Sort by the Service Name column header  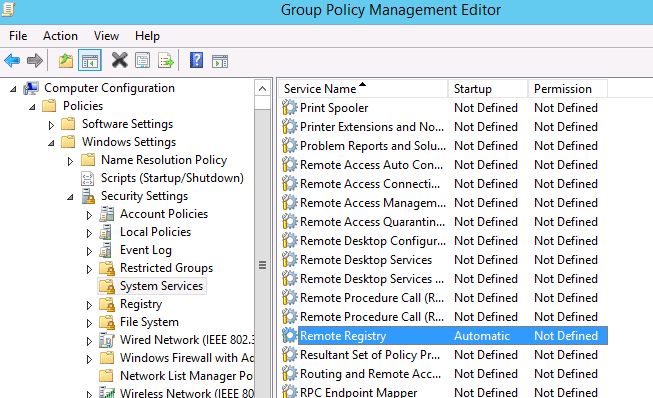click(x=363, y=89)
